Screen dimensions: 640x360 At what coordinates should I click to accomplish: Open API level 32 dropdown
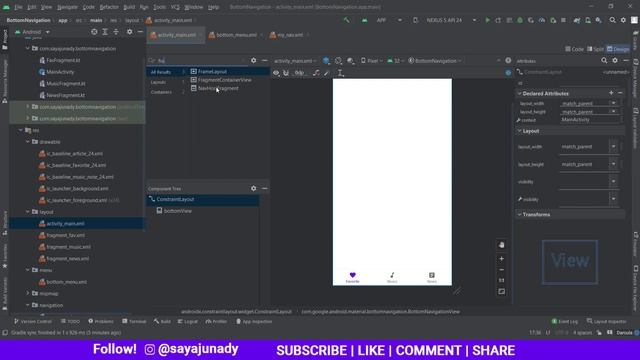pos(395,61)
